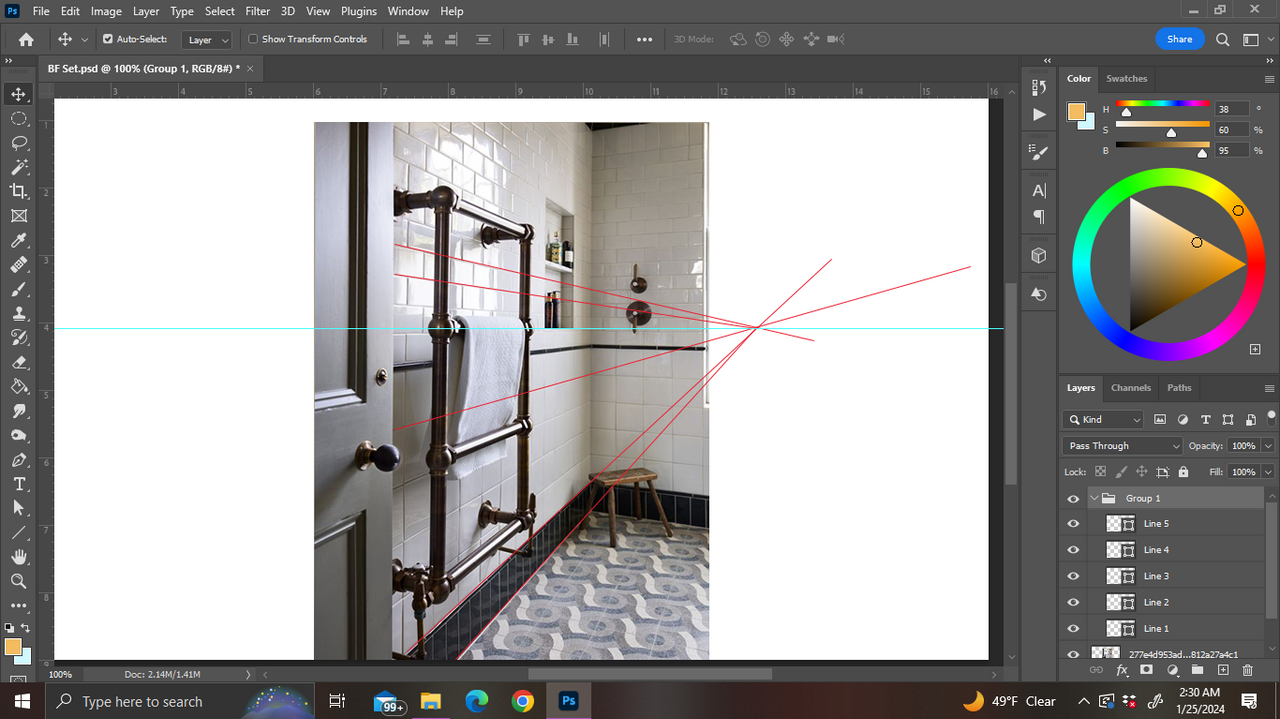
Task: Select the Line tool
Action: (18, 533)
